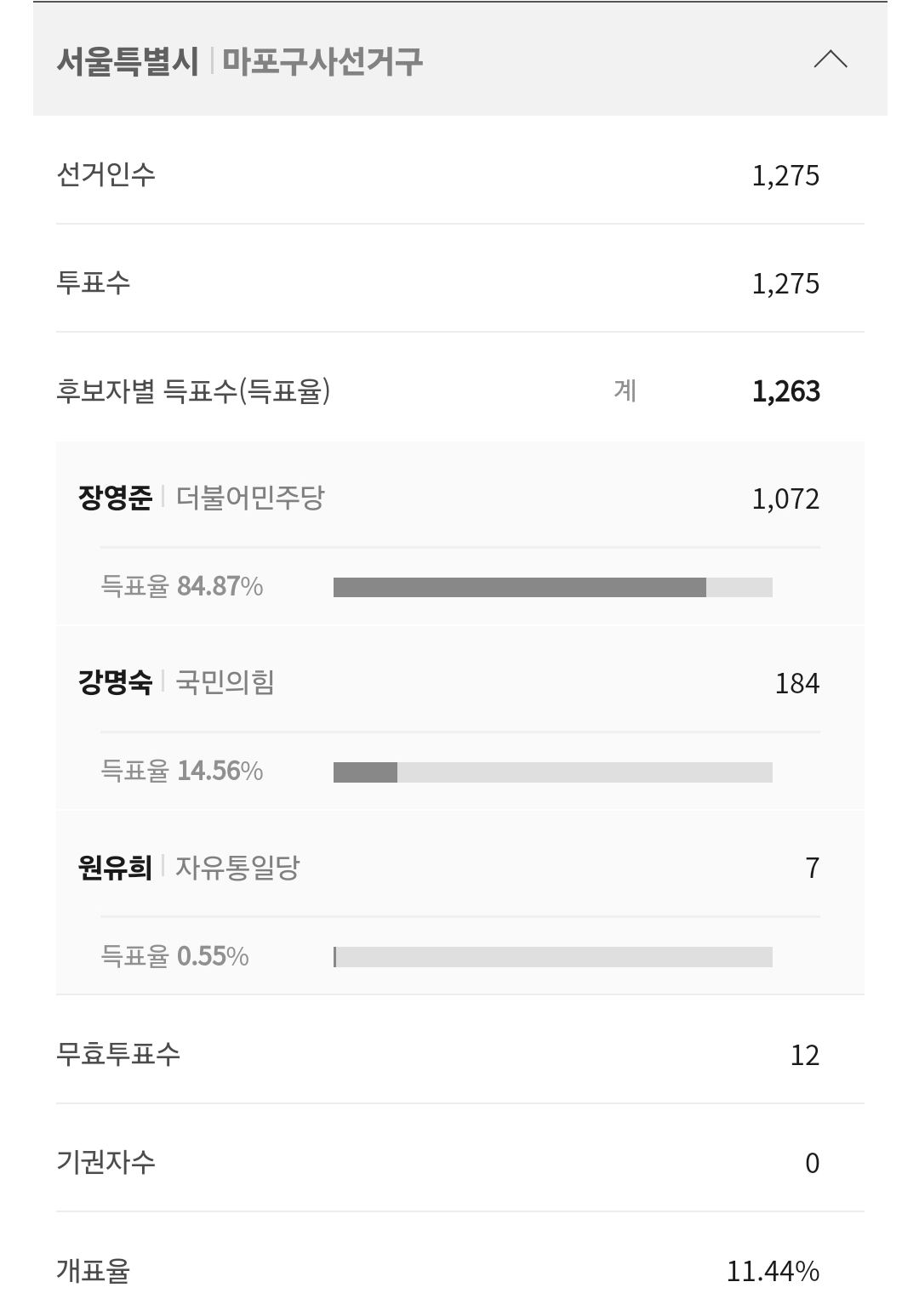Select the 기권자수 row

coord(460,1162)
